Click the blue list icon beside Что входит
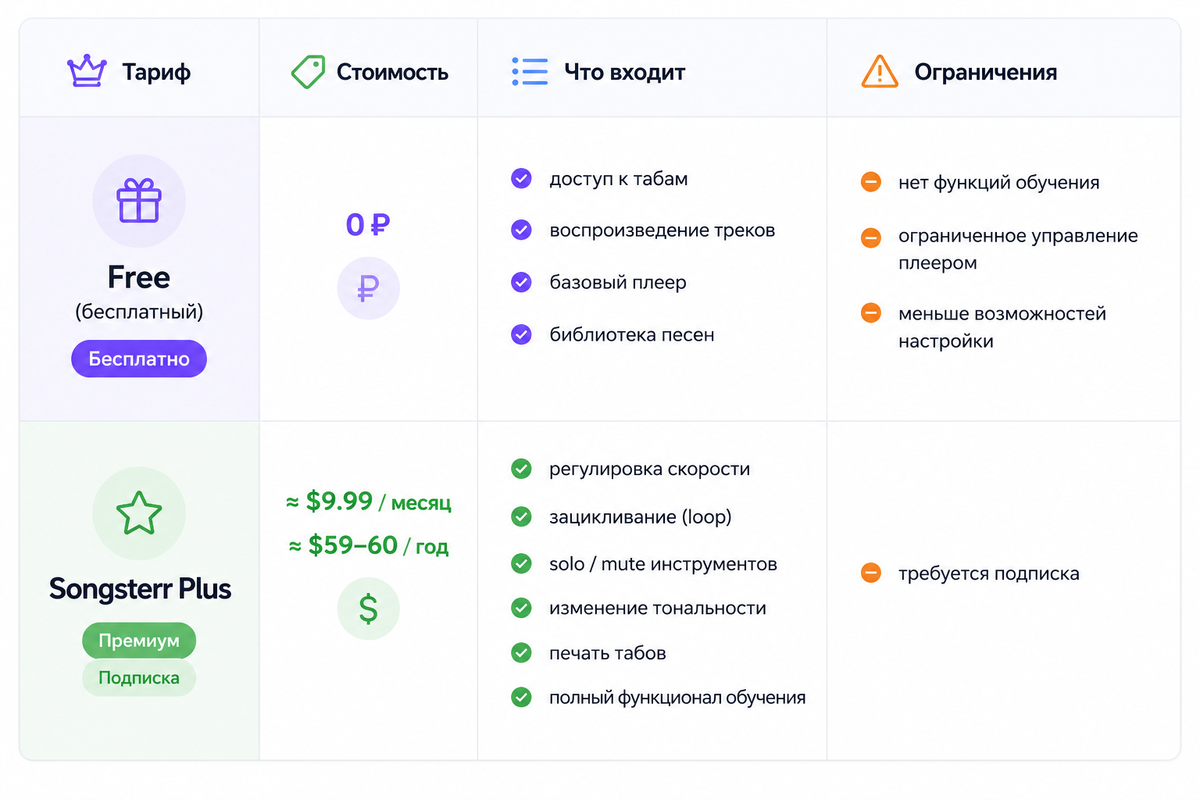The height and width of the screenshot is (800, 1200). [x=530, y=71]
